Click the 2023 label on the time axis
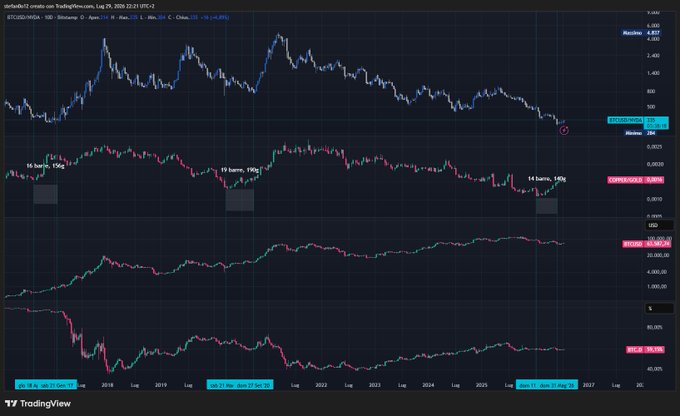This screenshot has width=680, height=416. click(374, 385)
